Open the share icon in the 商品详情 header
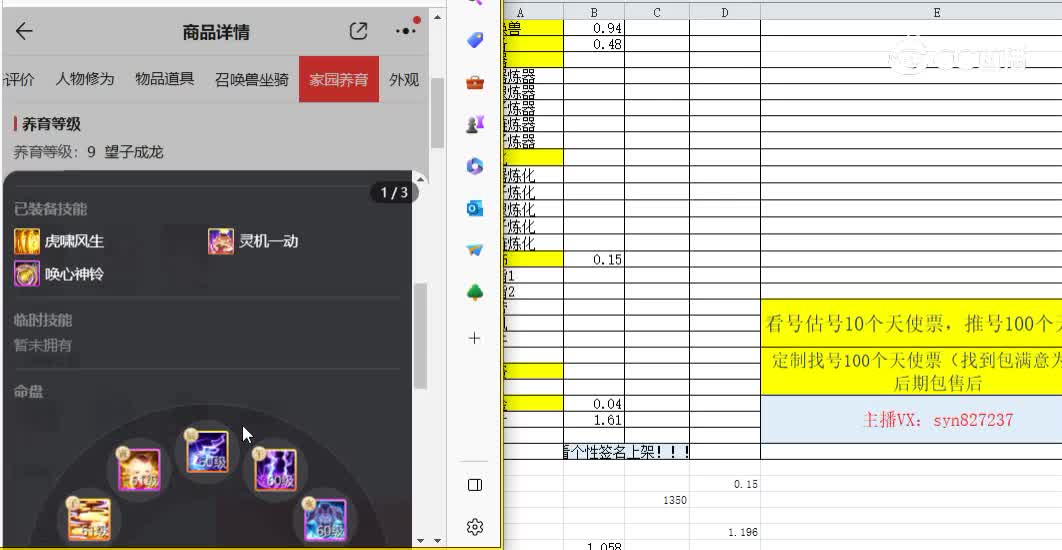 tap(358, 31)
